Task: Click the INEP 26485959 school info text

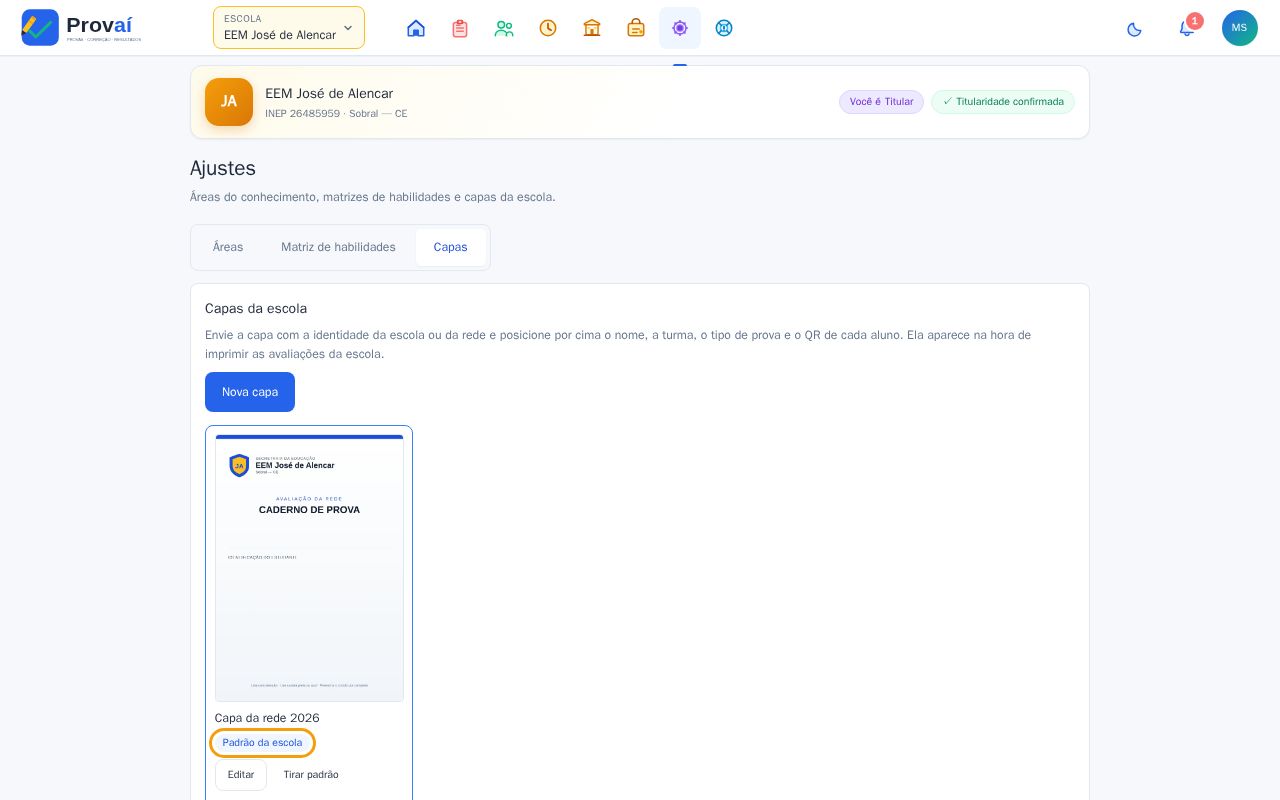Action: (x=336, y=114)
